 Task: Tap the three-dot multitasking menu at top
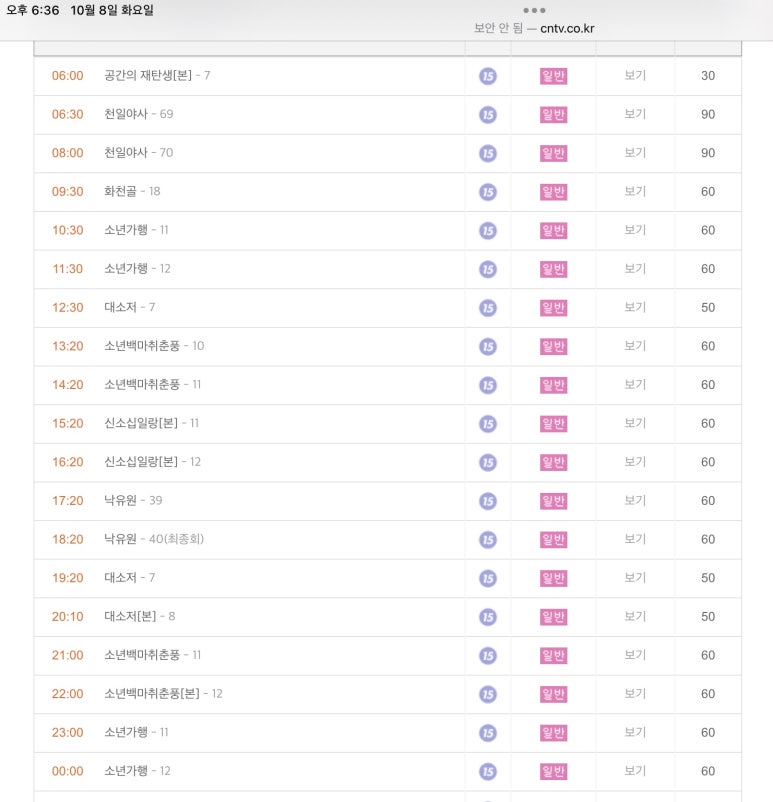(x=534, y=10)
